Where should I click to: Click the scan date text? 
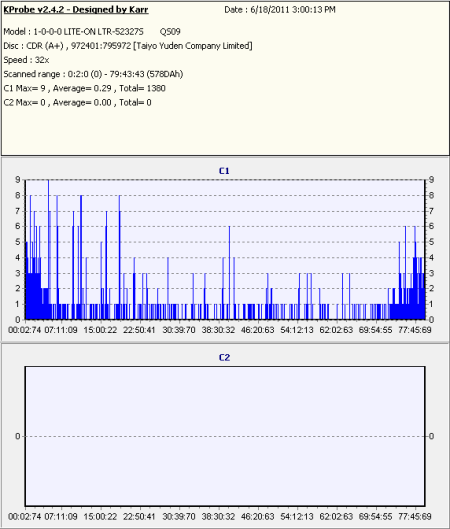tap(280, 10)
